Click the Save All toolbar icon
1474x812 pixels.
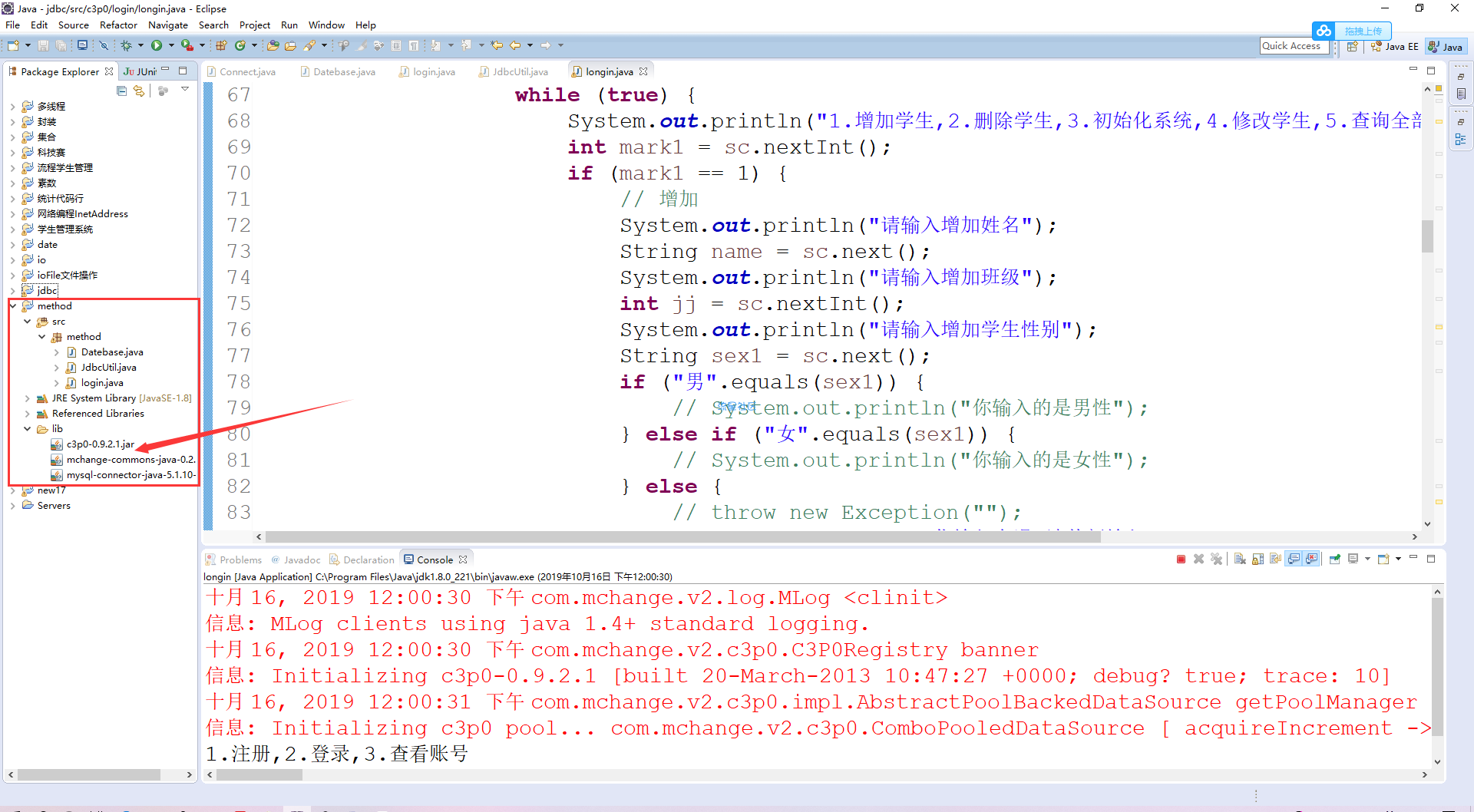(x=61, y=46)
